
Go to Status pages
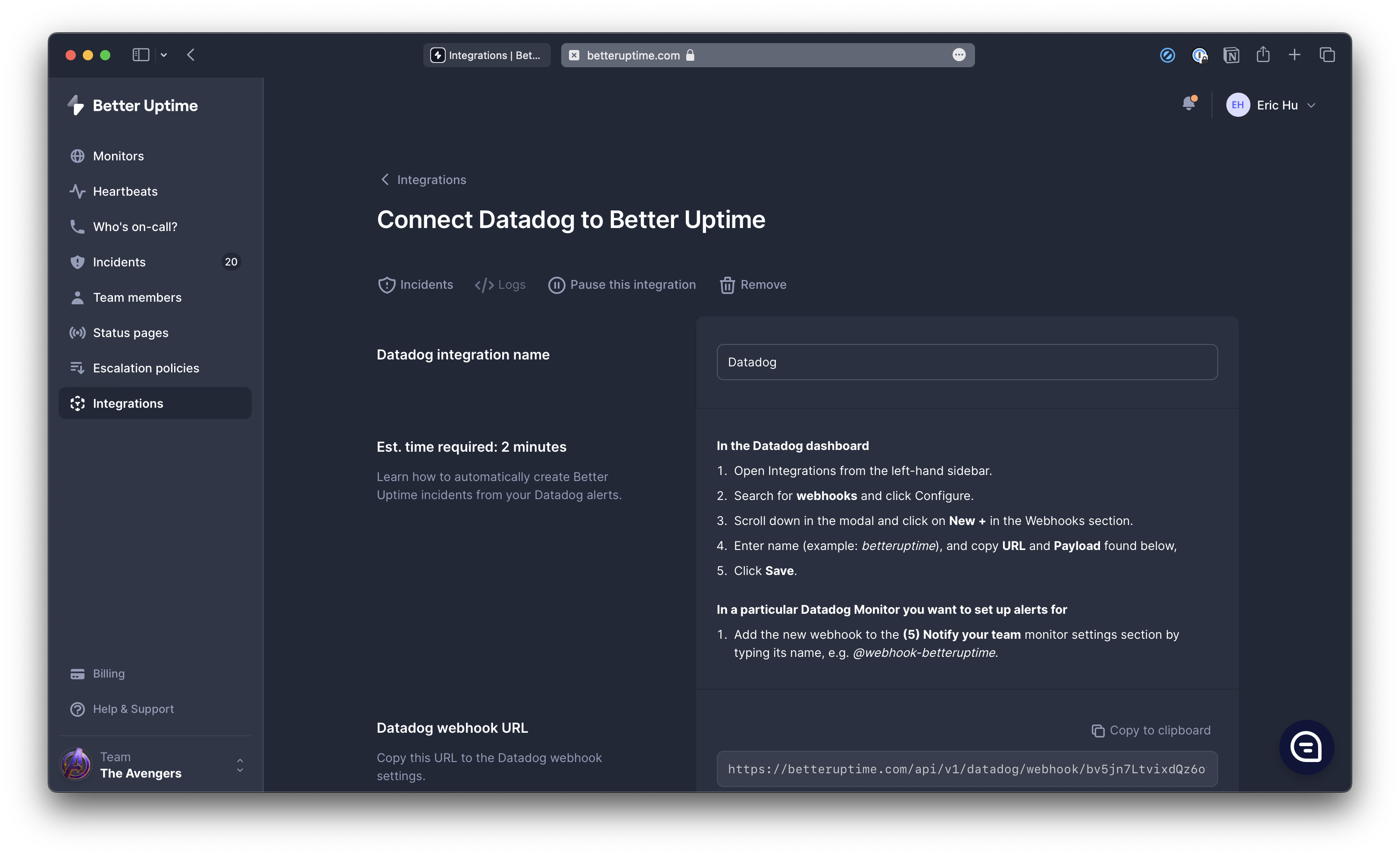pos(155,332)
